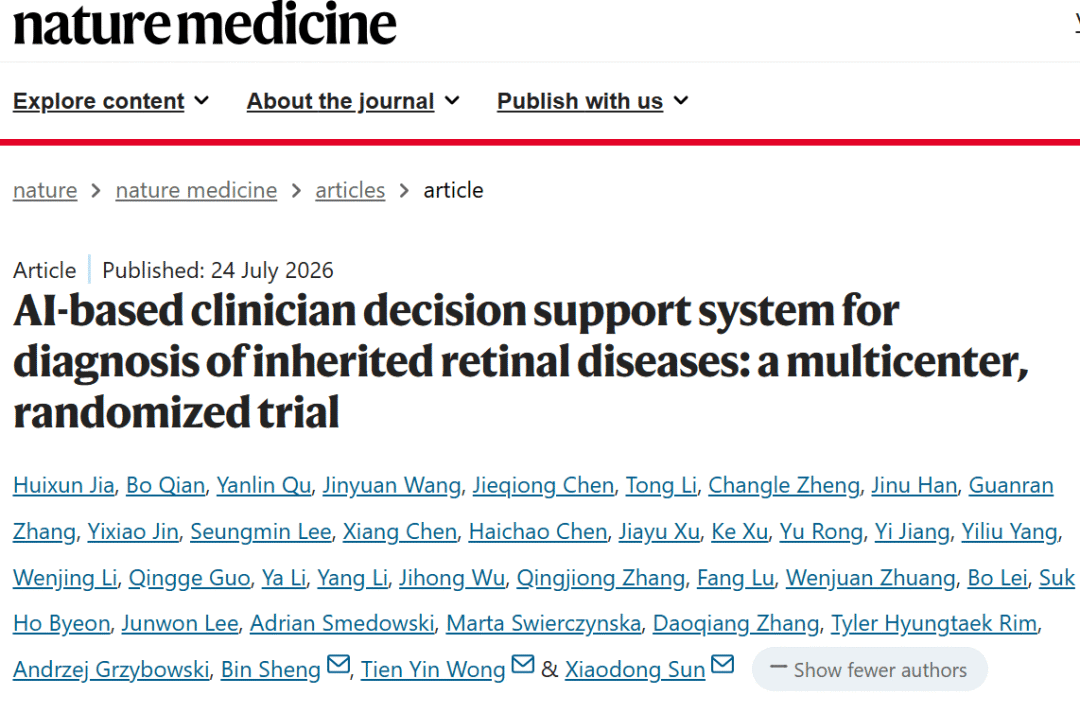This screenshot has width=1080, height=713.
Task: Open author link Andrzej Grzybowski
Action: pyautogui.click(x=111, y=670)
